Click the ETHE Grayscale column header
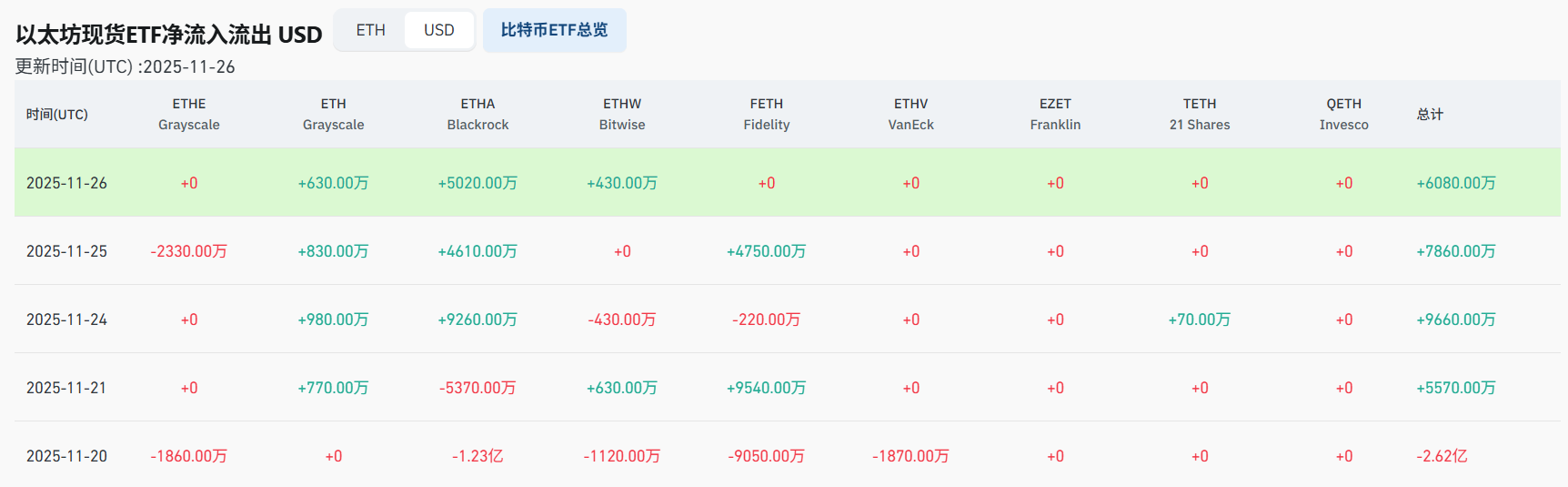Image resolution: width=1568 pixels, height=487 pixels. point(189,115)
